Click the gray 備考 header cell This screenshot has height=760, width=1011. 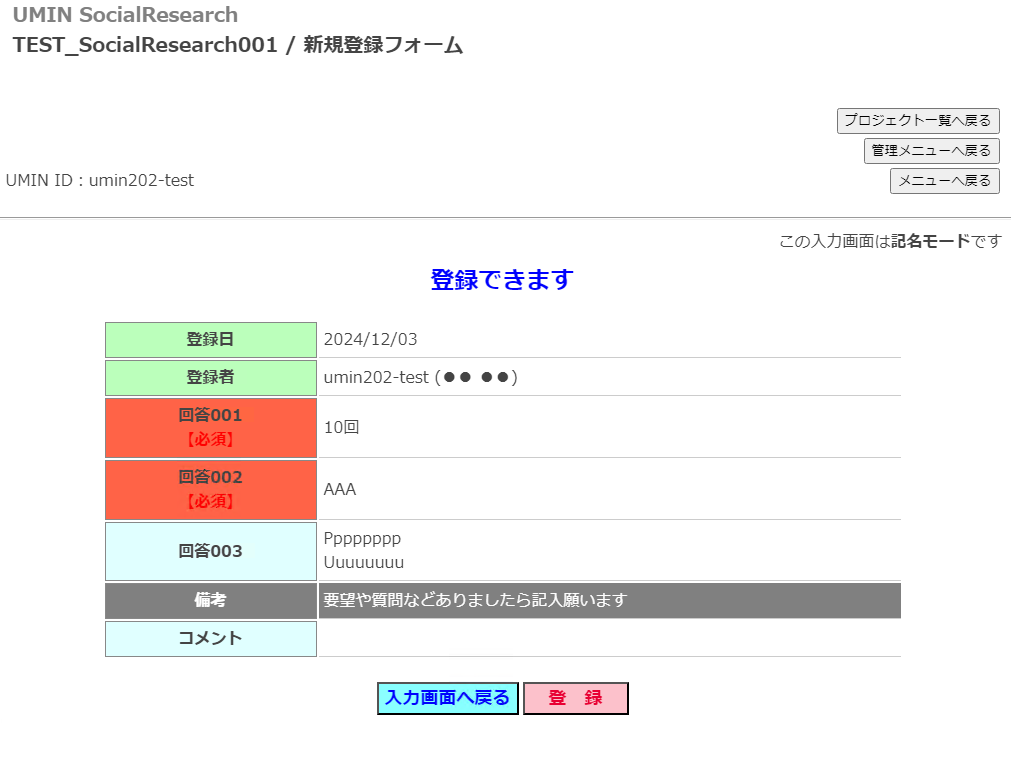210,600
